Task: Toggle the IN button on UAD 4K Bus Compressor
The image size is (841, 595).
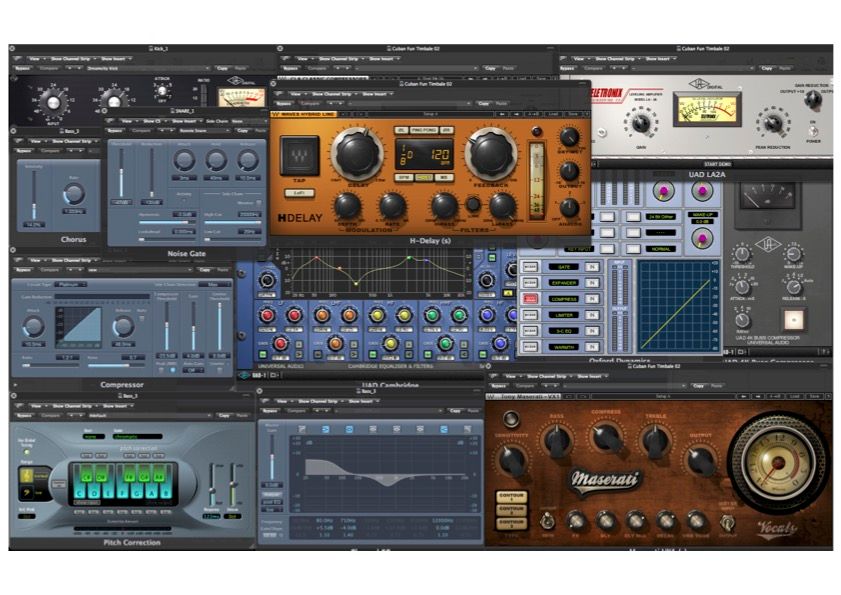Action: (794, 319)
